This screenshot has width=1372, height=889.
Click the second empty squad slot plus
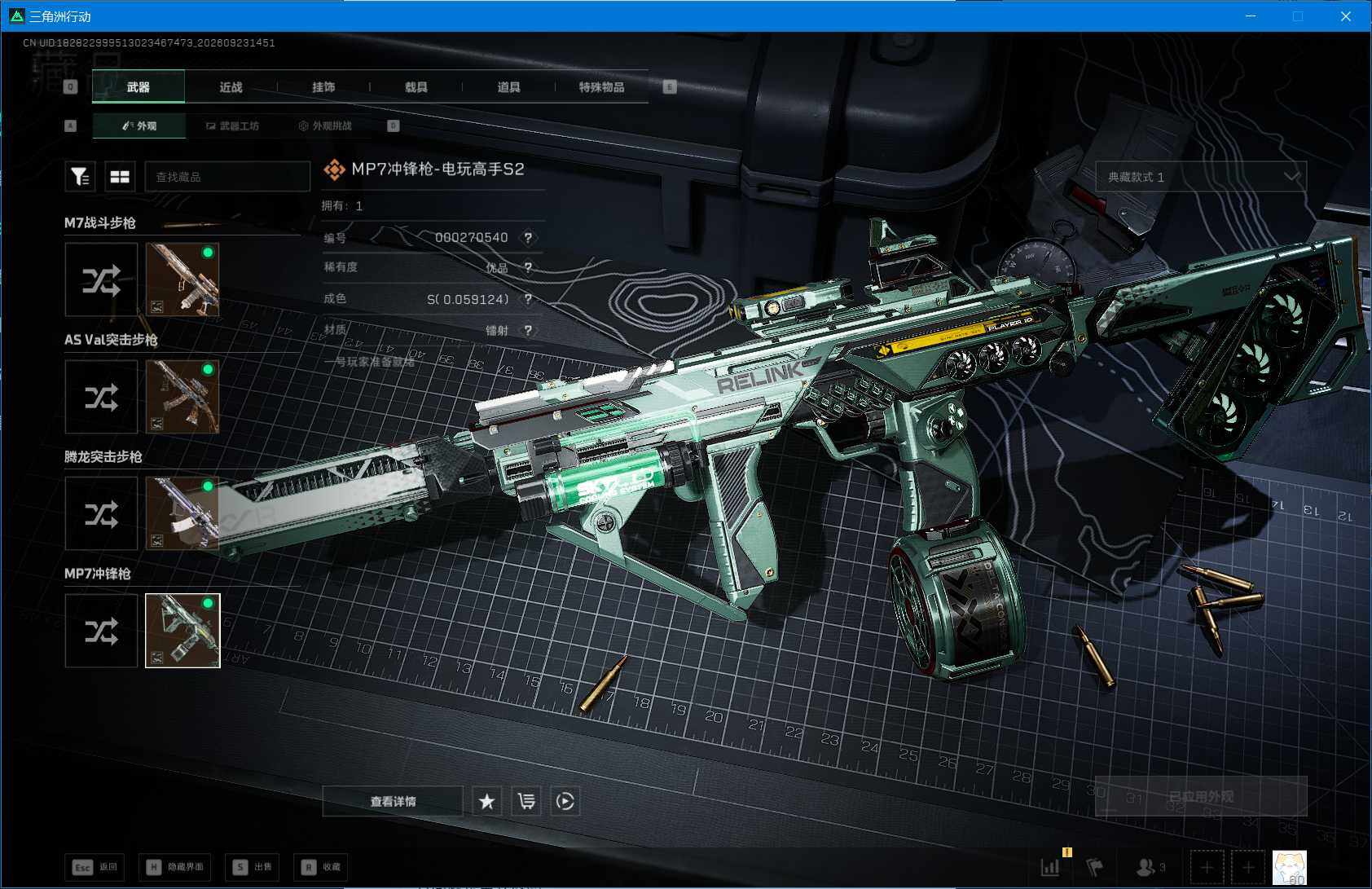click(x=1247, y=867)
